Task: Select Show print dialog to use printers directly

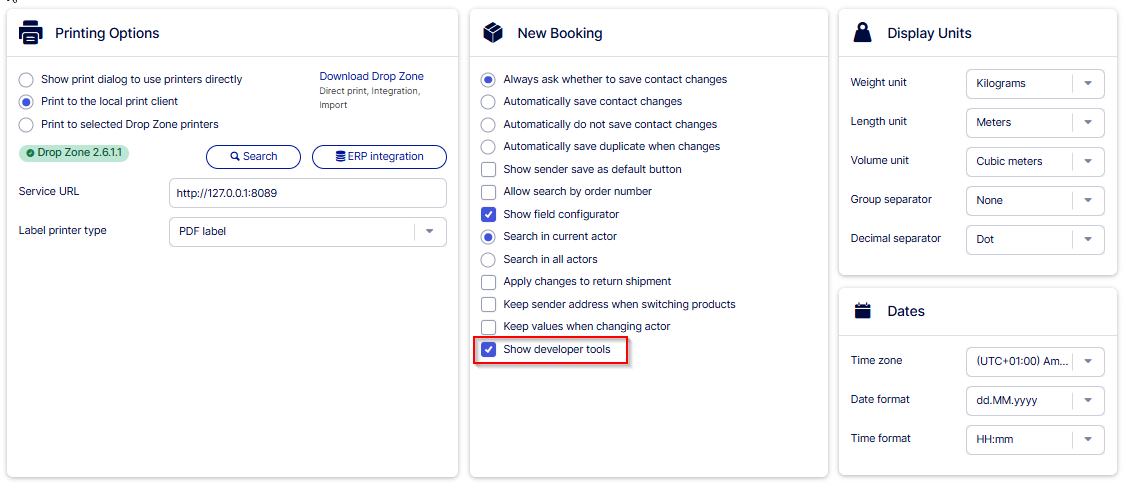Action: [26, 80]
